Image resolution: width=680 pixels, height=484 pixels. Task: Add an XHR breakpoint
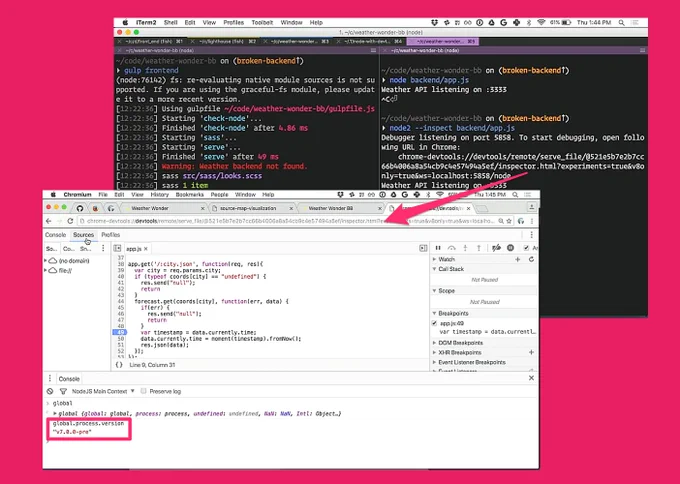click(531, 353)
